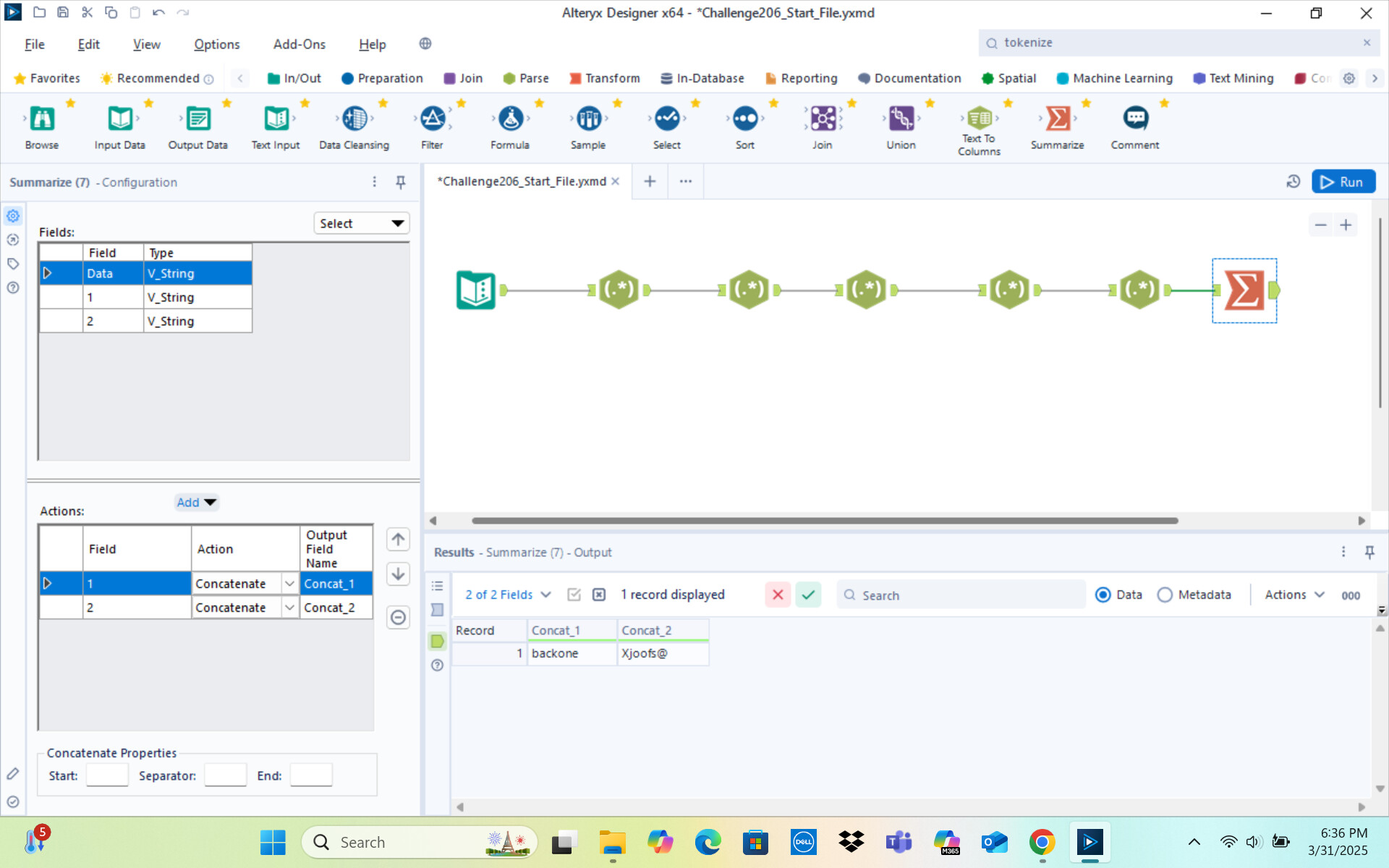Apply changes with green check button
Image resolution: width=1389 pixels, height=868 pixels.
[x=808, y=595]
